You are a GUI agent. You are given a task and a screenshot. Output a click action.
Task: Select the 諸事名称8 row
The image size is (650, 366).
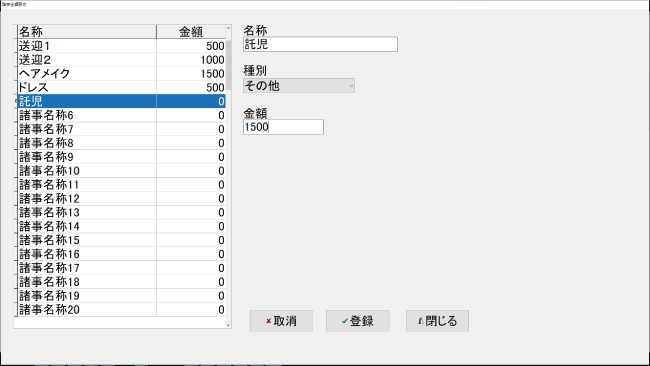tap(121, 143)
